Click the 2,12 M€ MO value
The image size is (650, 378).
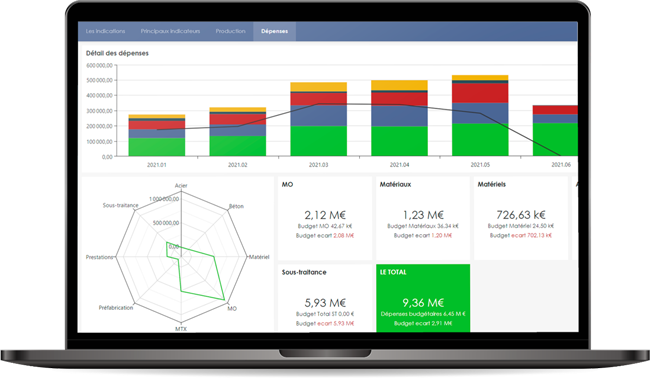point(325,215)
